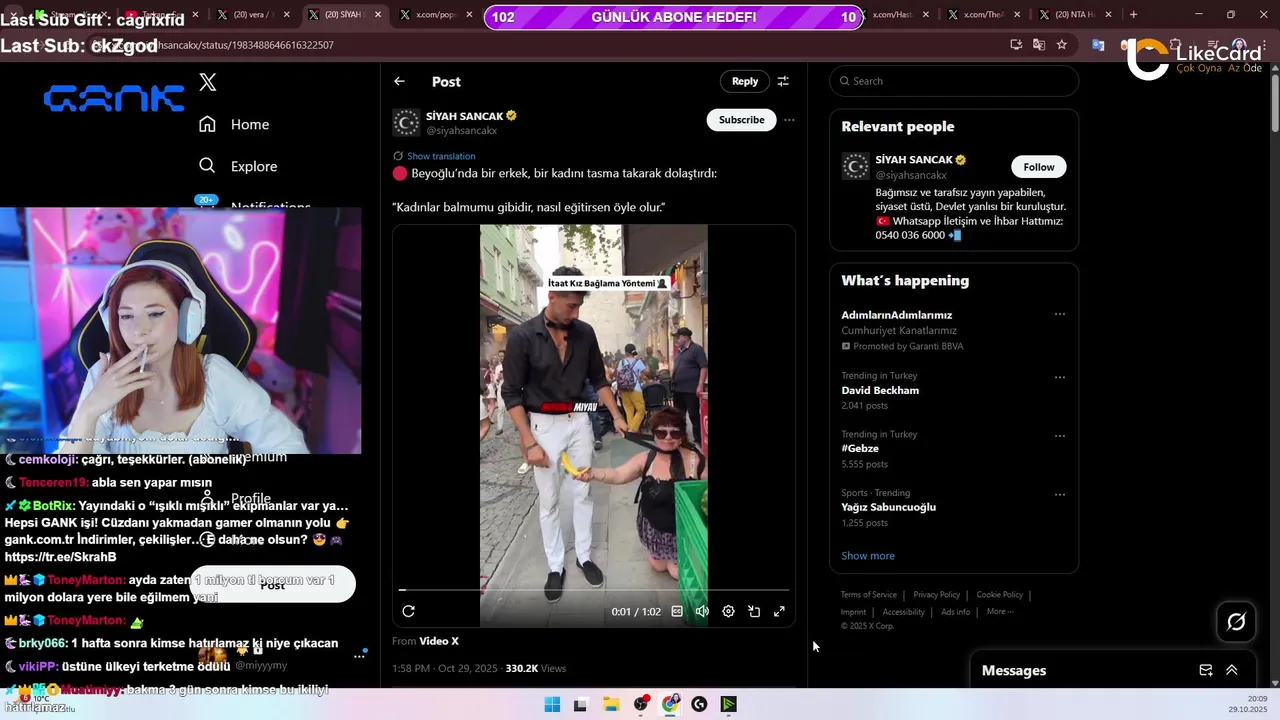Open the David Beckham trending topic
This screenshot has height=720, width=1280.
point(880,390)
